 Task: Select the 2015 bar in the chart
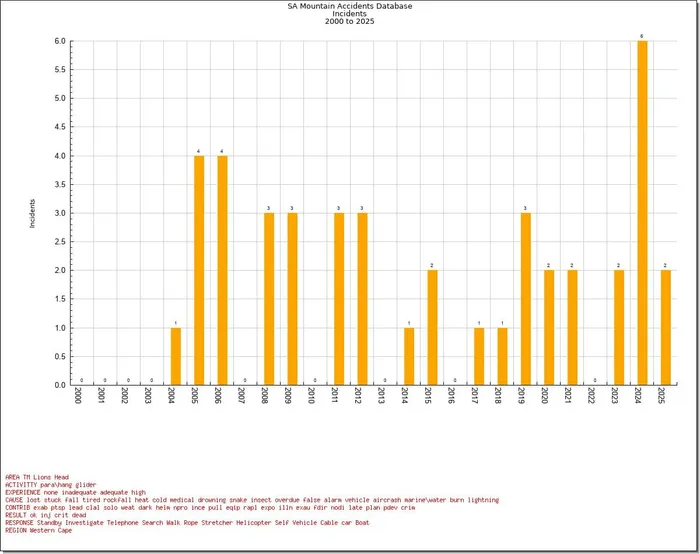432,327
